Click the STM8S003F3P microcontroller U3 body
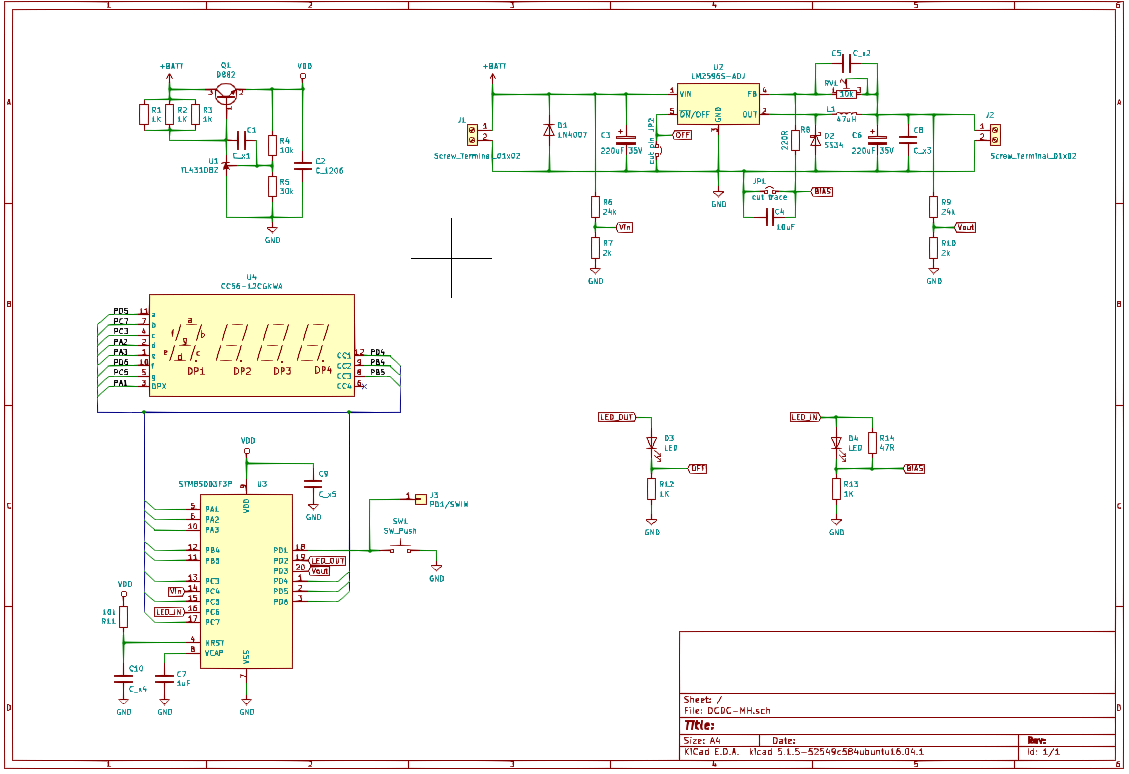 coord(246,580)
